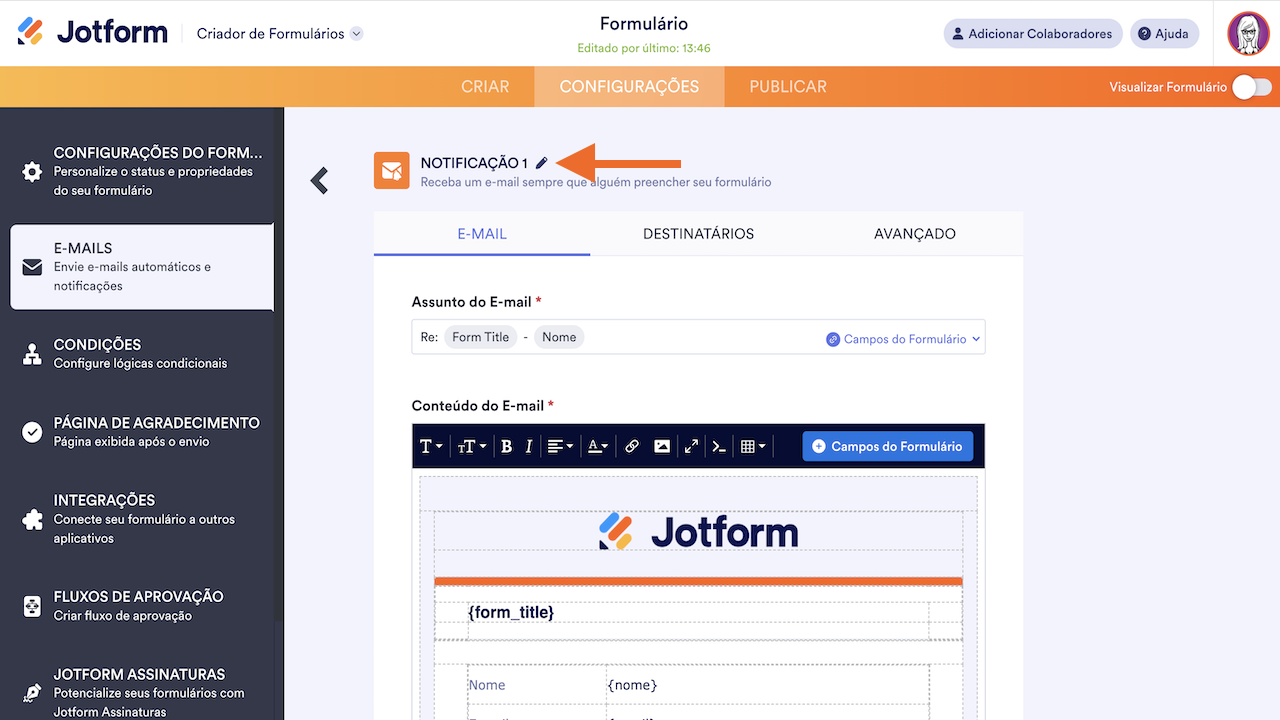Switch to the CRIAR tab
Screen dimensions: 1280x720
tap(485, 87)
